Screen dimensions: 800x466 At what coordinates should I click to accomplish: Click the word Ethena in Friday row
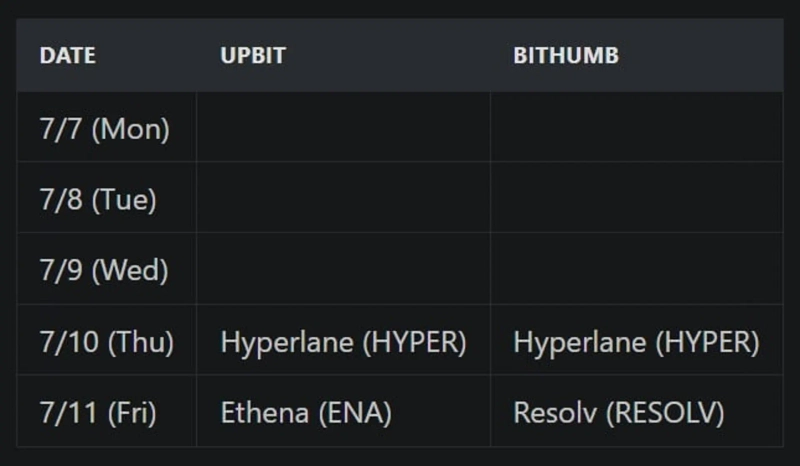[x=261, y=412]
